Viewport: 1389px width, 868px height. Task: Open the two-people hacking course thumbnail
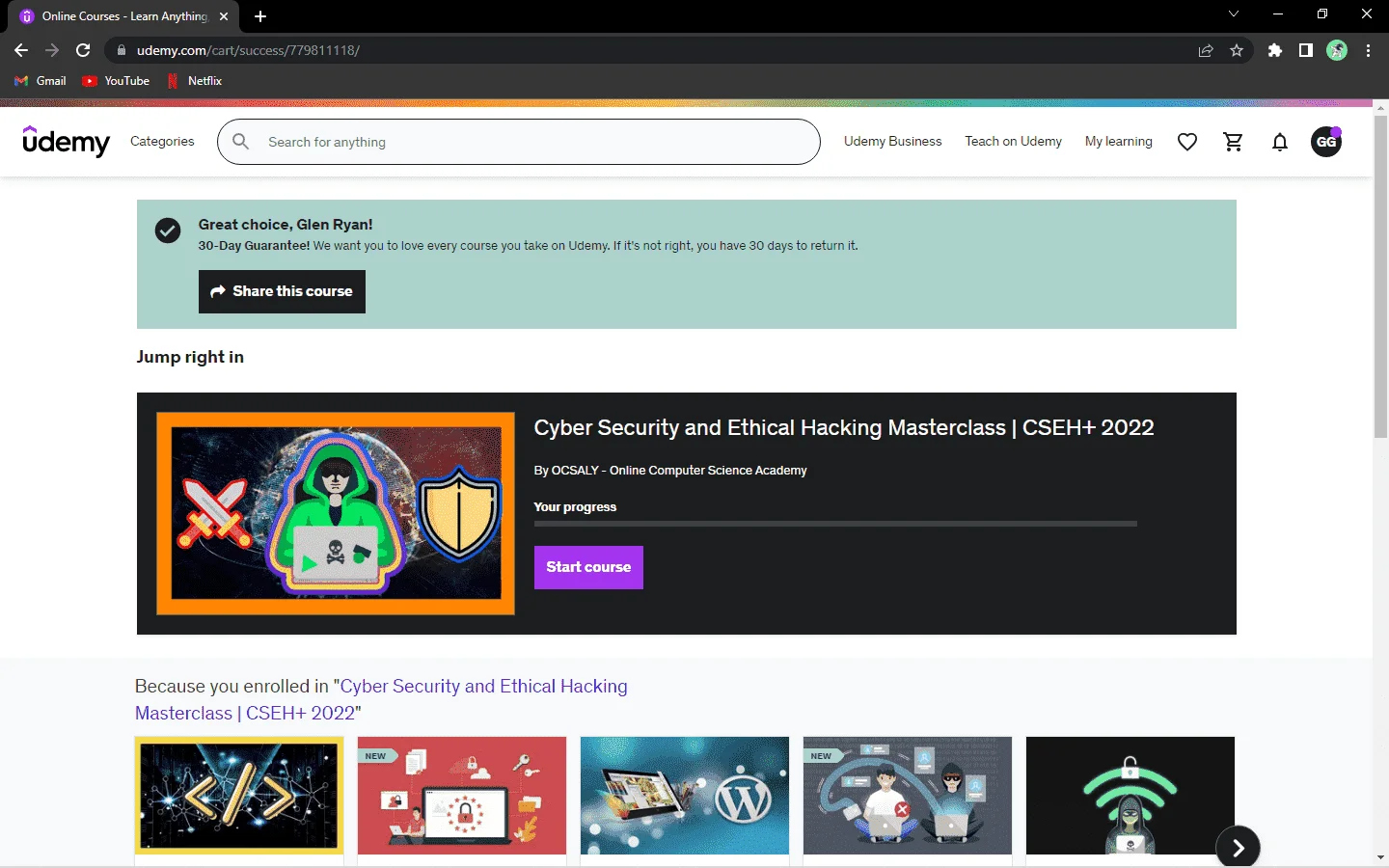[x=908, y=796]
